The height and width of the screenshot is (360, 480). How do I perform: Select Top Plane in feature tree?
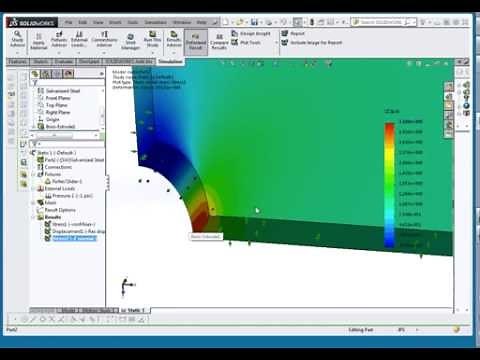tap(53, 105)
